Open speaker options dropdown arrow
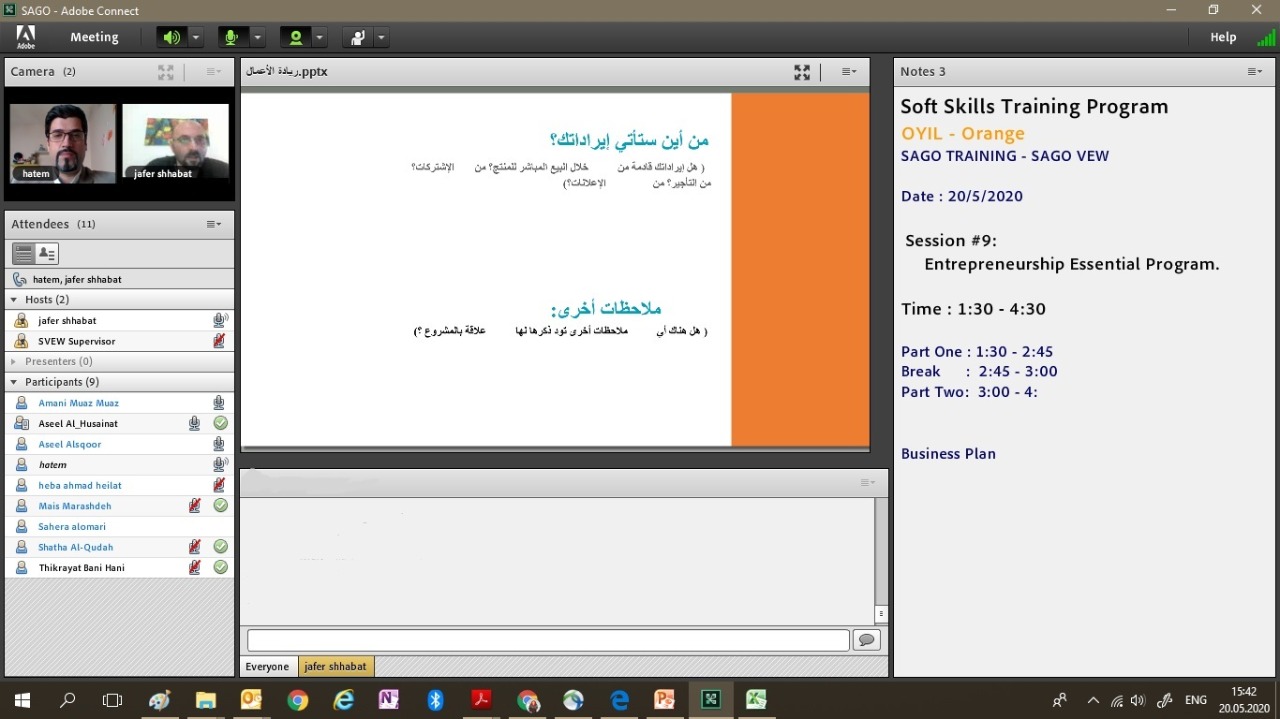This screenshot has height=719, width=1280. click(196, 38)
